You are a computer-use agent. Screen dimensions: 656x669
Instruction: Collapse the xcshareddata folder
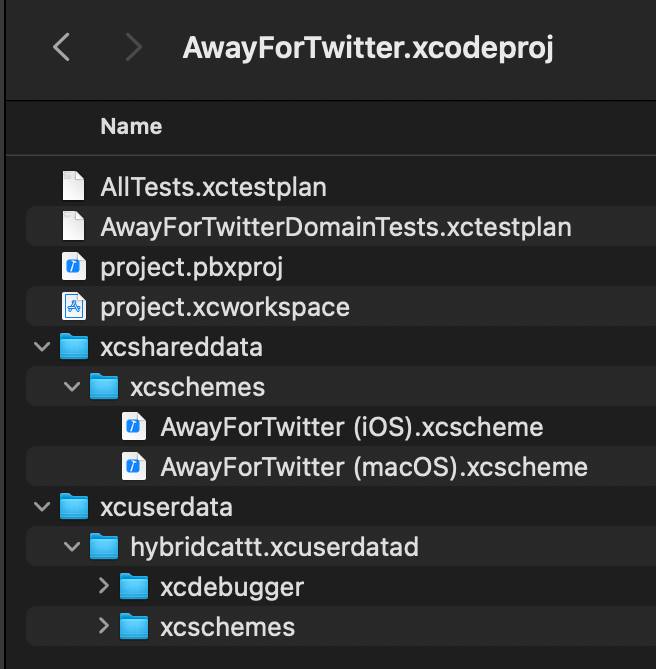(42, 347)
